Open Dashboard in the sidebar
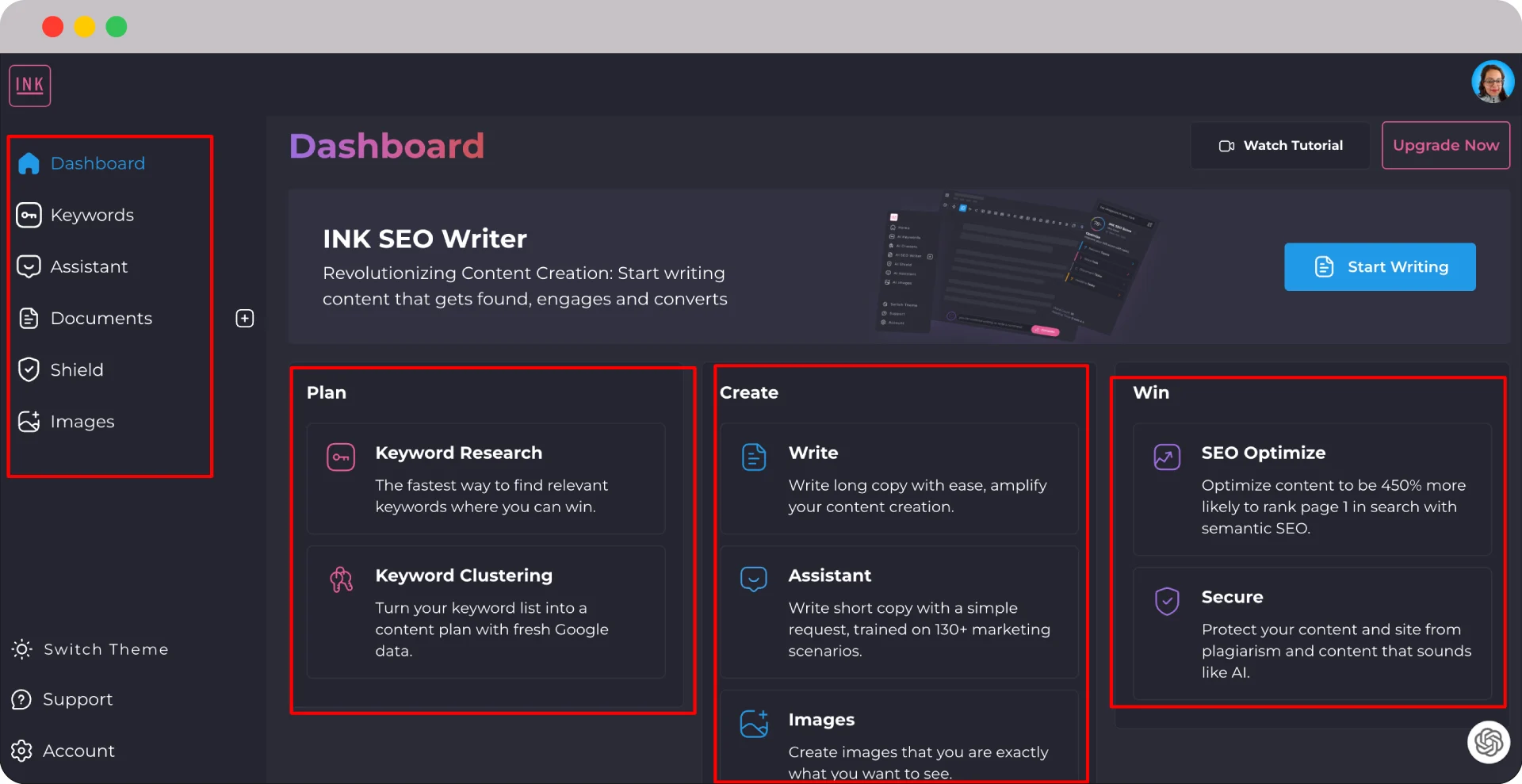Screen dimensions: 1522x784 [98, 163]
